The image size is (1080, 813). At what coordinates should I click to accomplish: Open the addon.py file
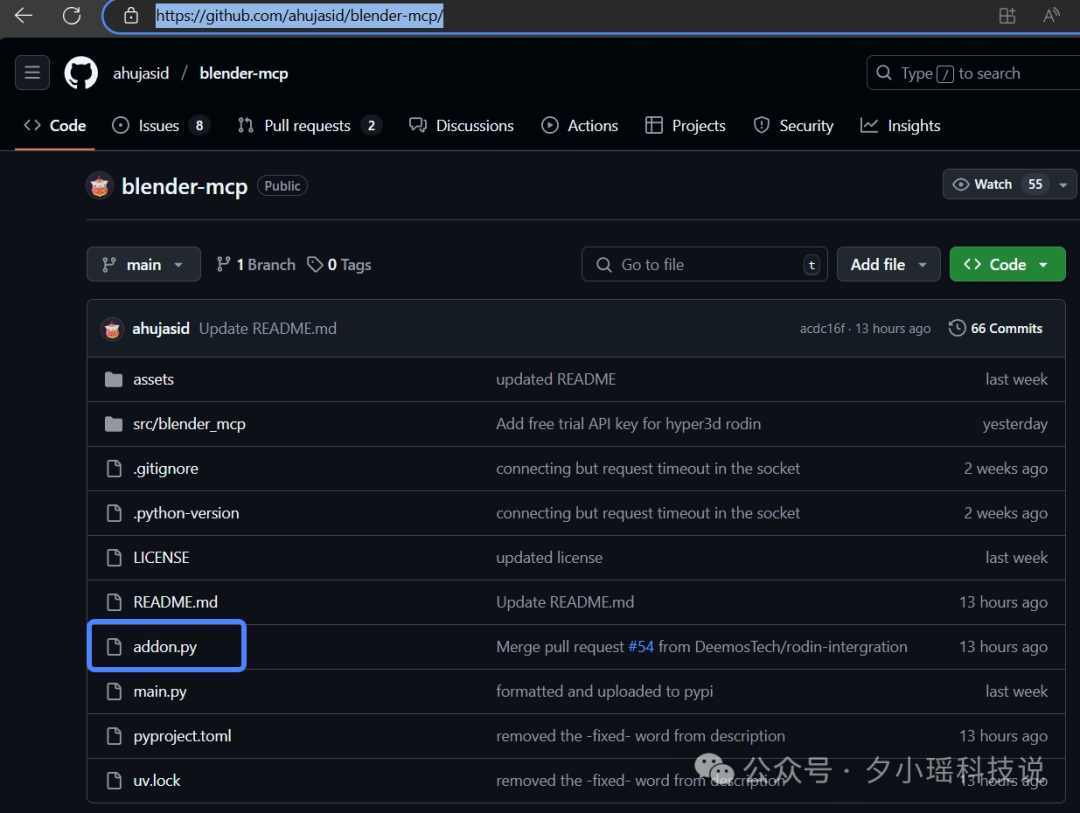pos(165,647)
